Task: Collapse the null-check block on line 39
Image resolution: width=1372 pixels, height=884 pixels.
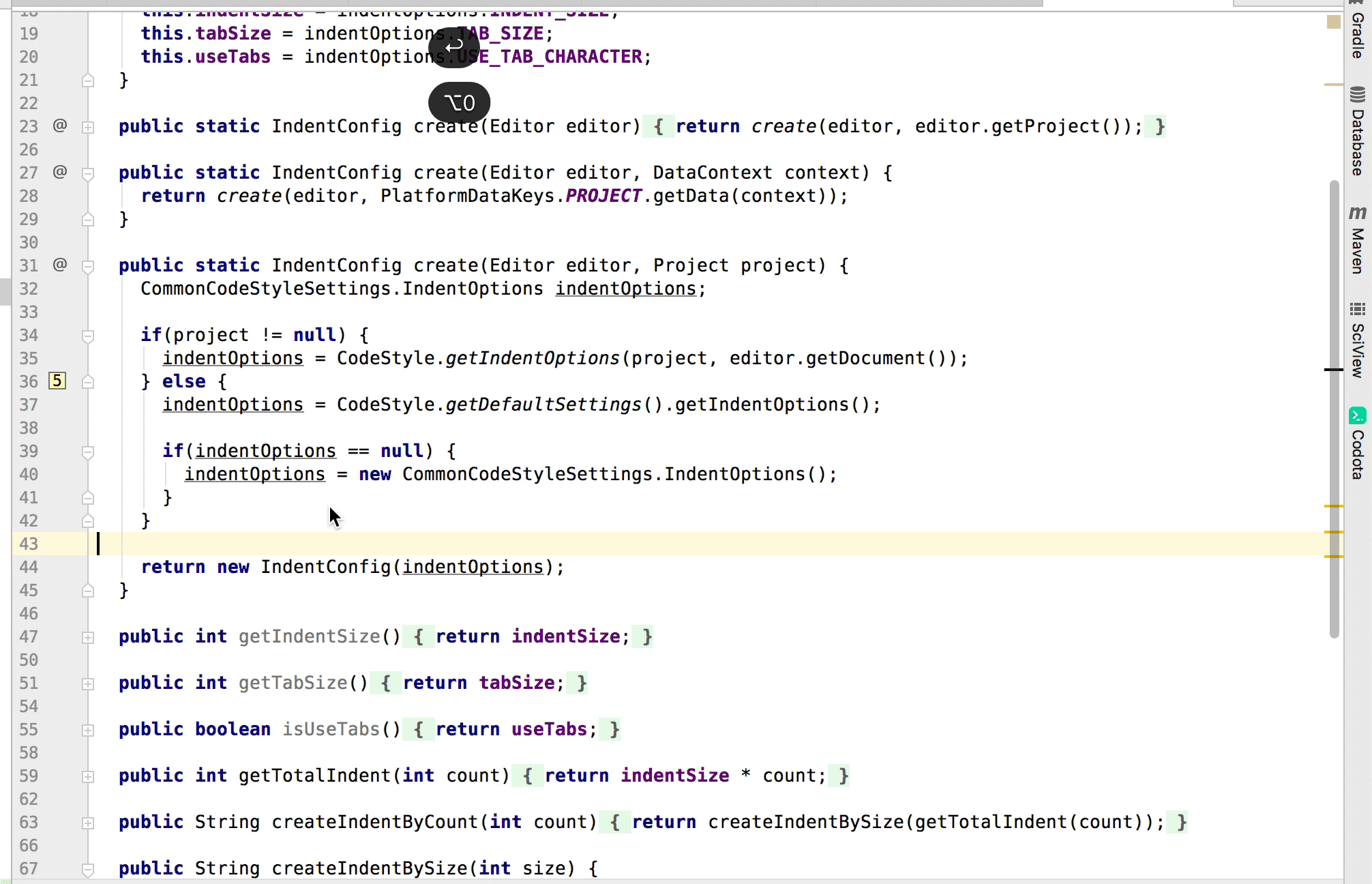Action: pos(88,452)
